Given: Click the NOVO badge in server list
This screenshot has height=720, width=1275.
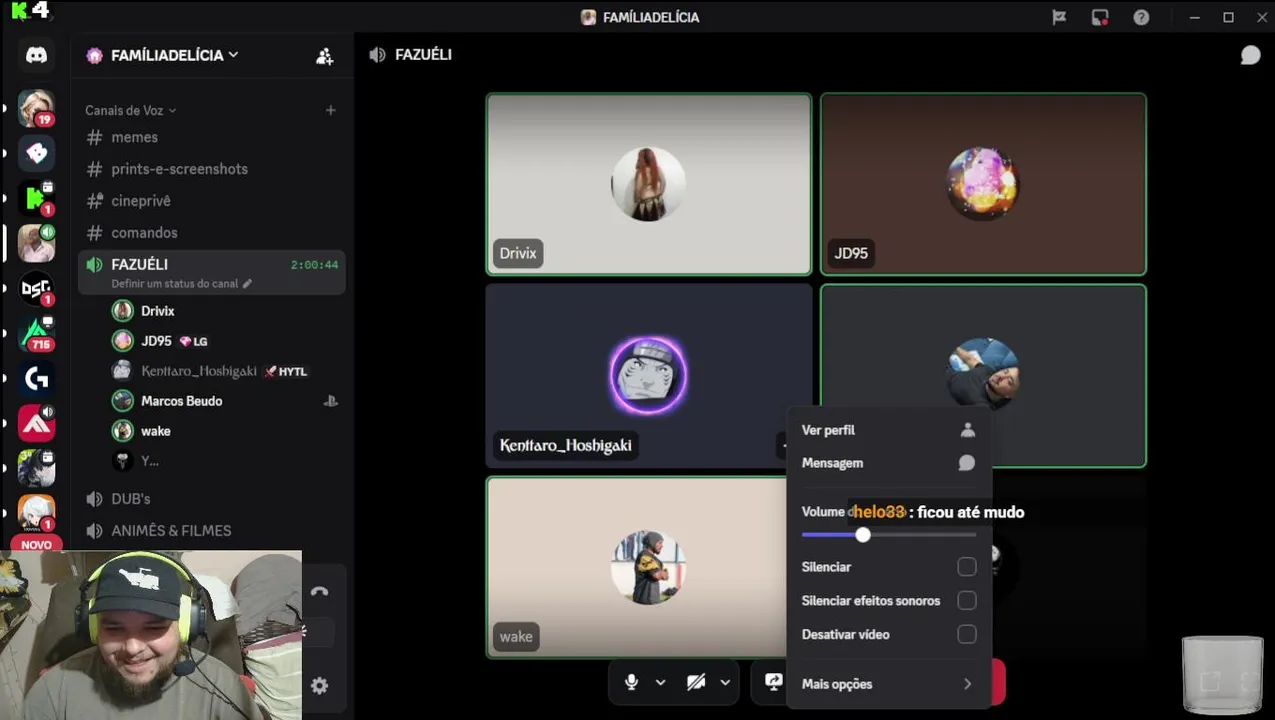Looking at the screenshot, I should coord(37,545).
